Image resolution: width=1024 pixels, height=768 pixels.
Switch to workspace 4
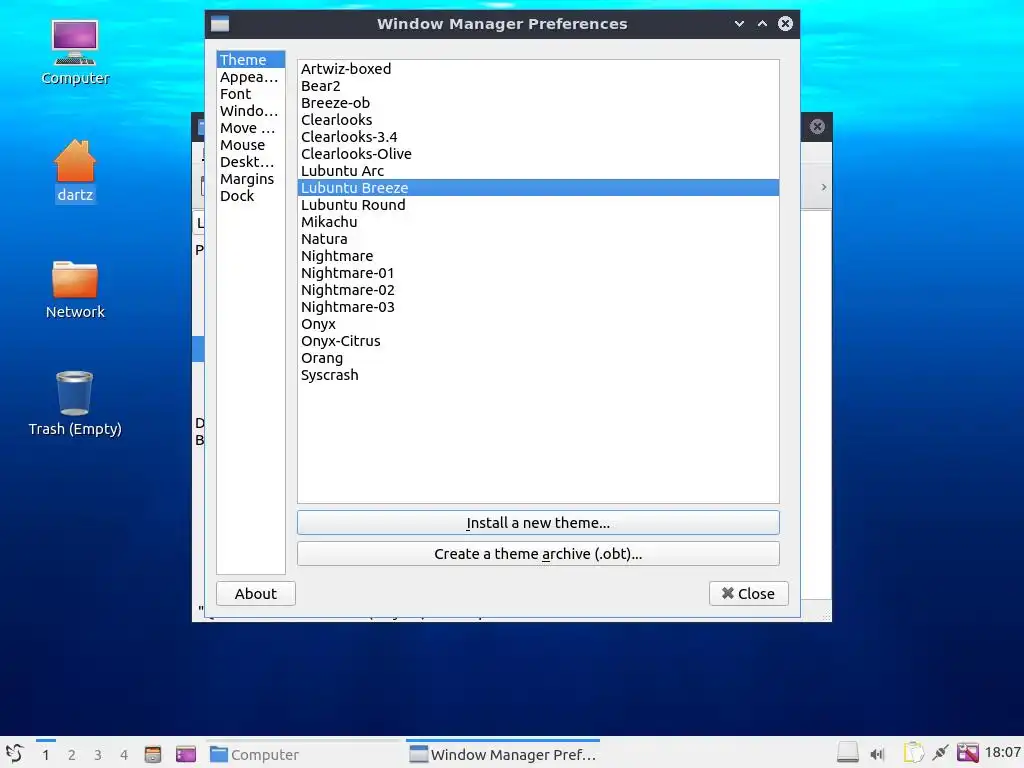(124, 755)
